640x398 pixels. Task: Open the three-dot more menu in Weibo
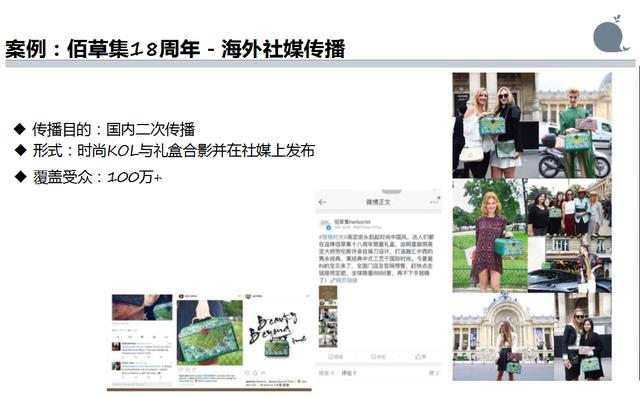click(x=433, y=202)
